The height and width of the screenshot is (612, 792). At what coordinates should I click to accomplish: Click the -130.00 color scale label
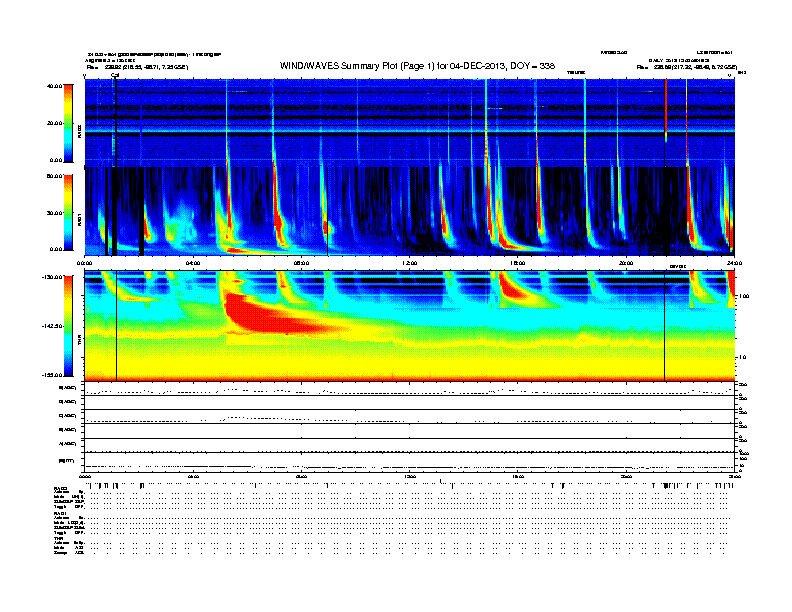pyautogui.click(x=53, y=277)
